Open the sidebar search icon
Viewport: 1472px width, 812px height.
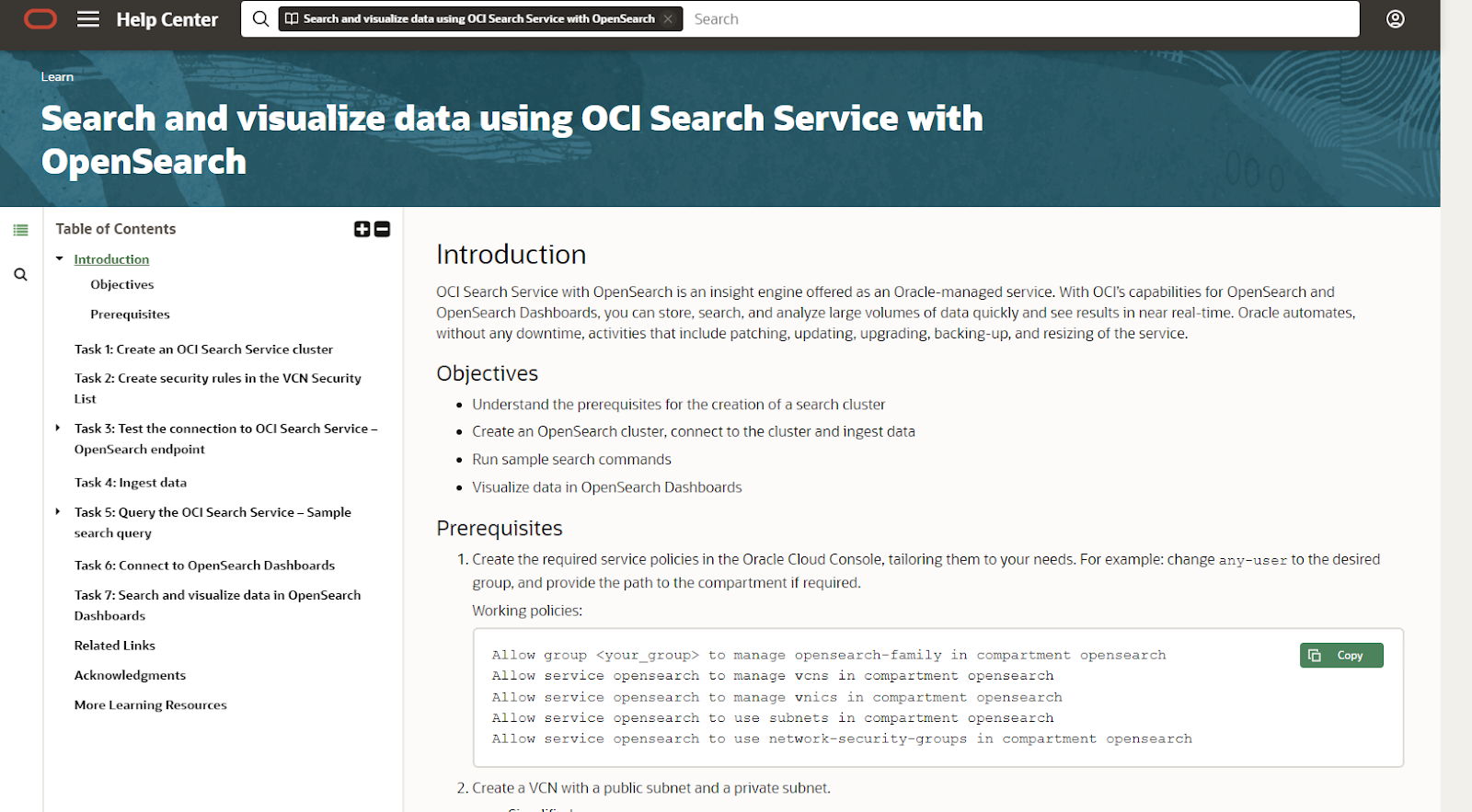point(20,274)
